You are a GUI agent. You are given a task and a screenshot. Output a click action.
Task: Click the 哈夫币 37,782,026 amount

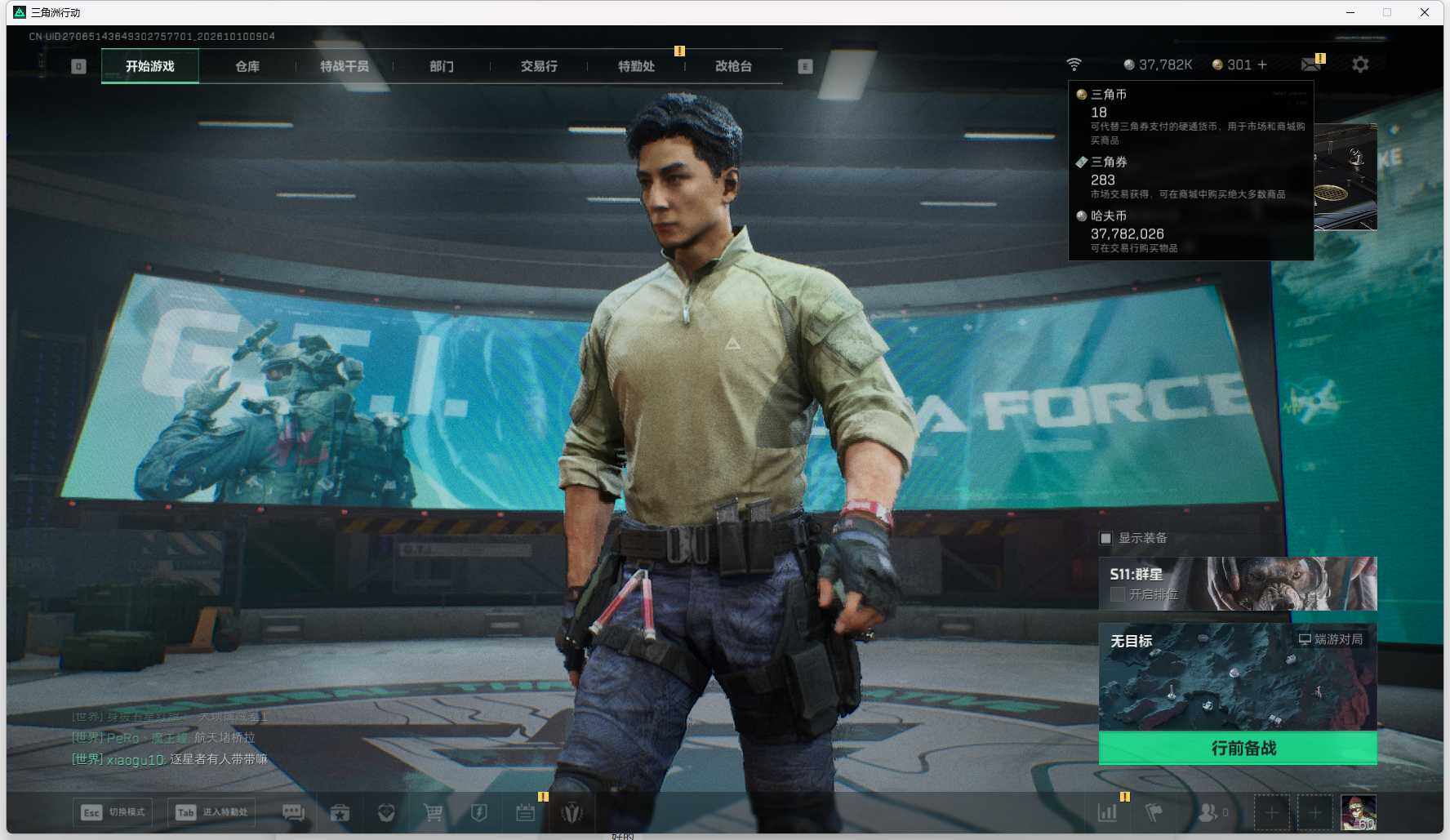1127,233
